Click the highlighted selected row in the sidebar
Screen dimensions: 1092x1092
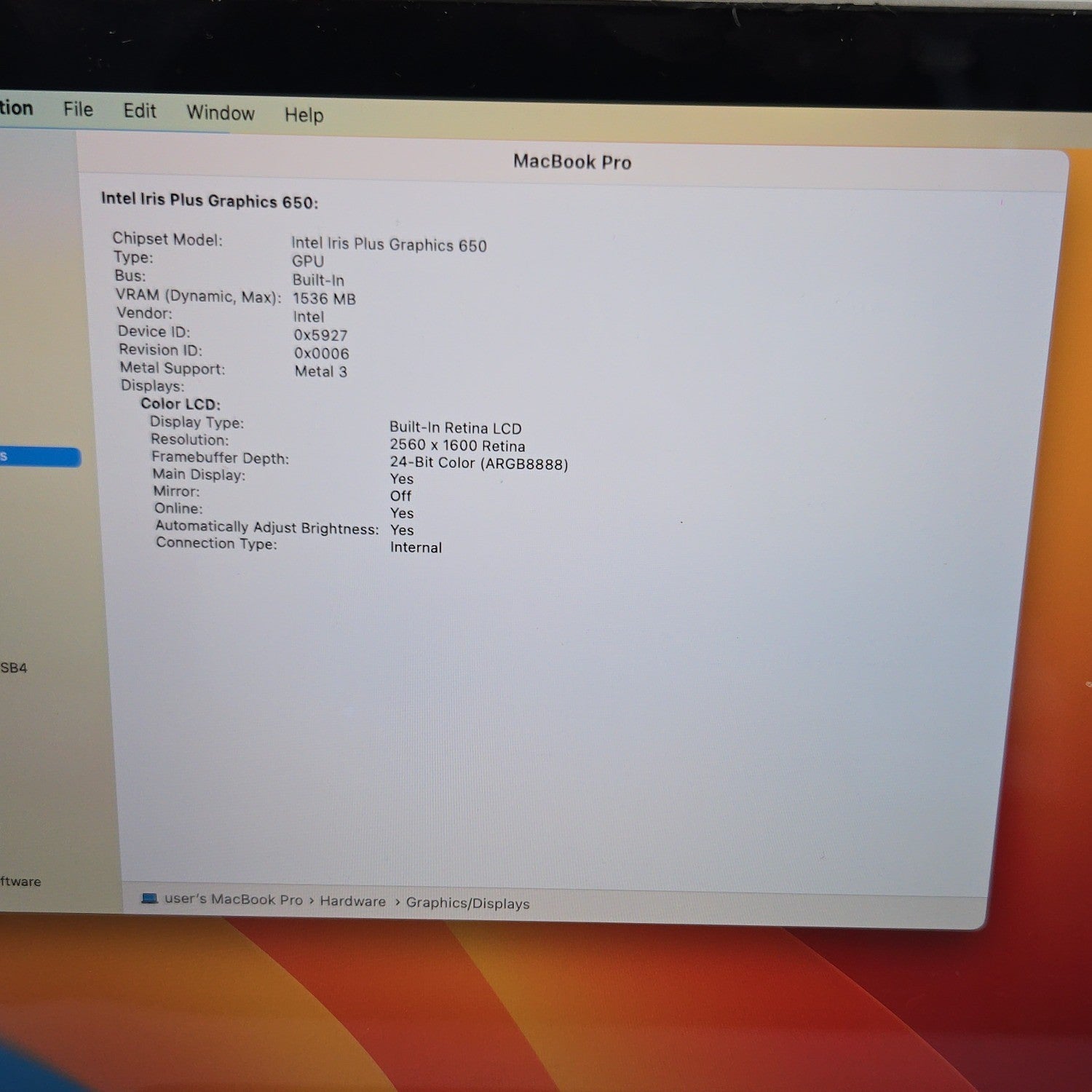point(40,457)
